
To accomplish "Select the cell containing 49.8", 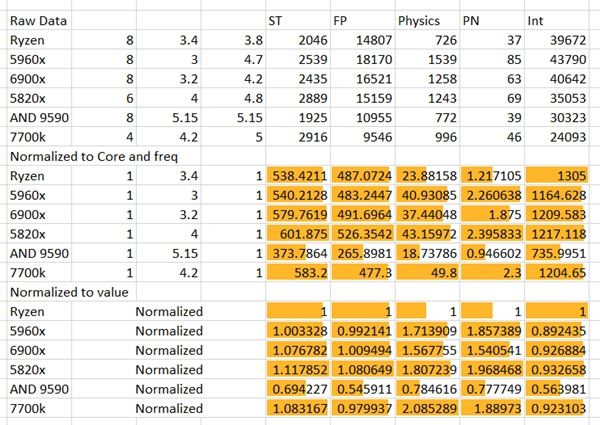I will point(427,273).
